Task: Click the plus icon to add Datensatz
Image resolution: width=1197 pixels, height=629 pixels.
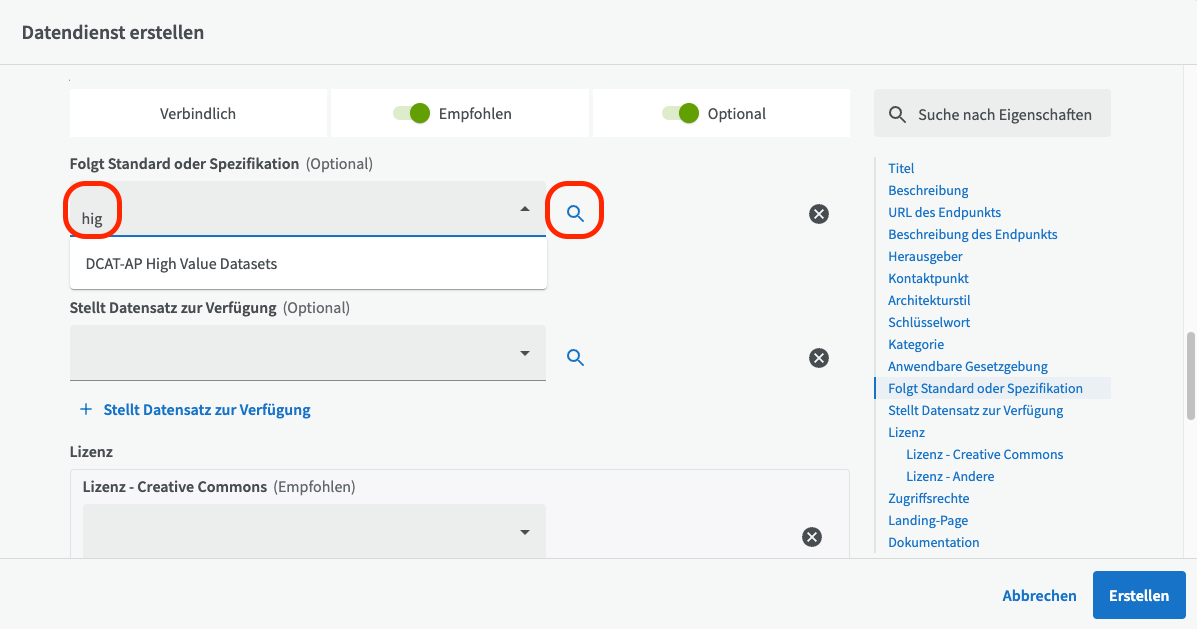Action: click(86, 410)
